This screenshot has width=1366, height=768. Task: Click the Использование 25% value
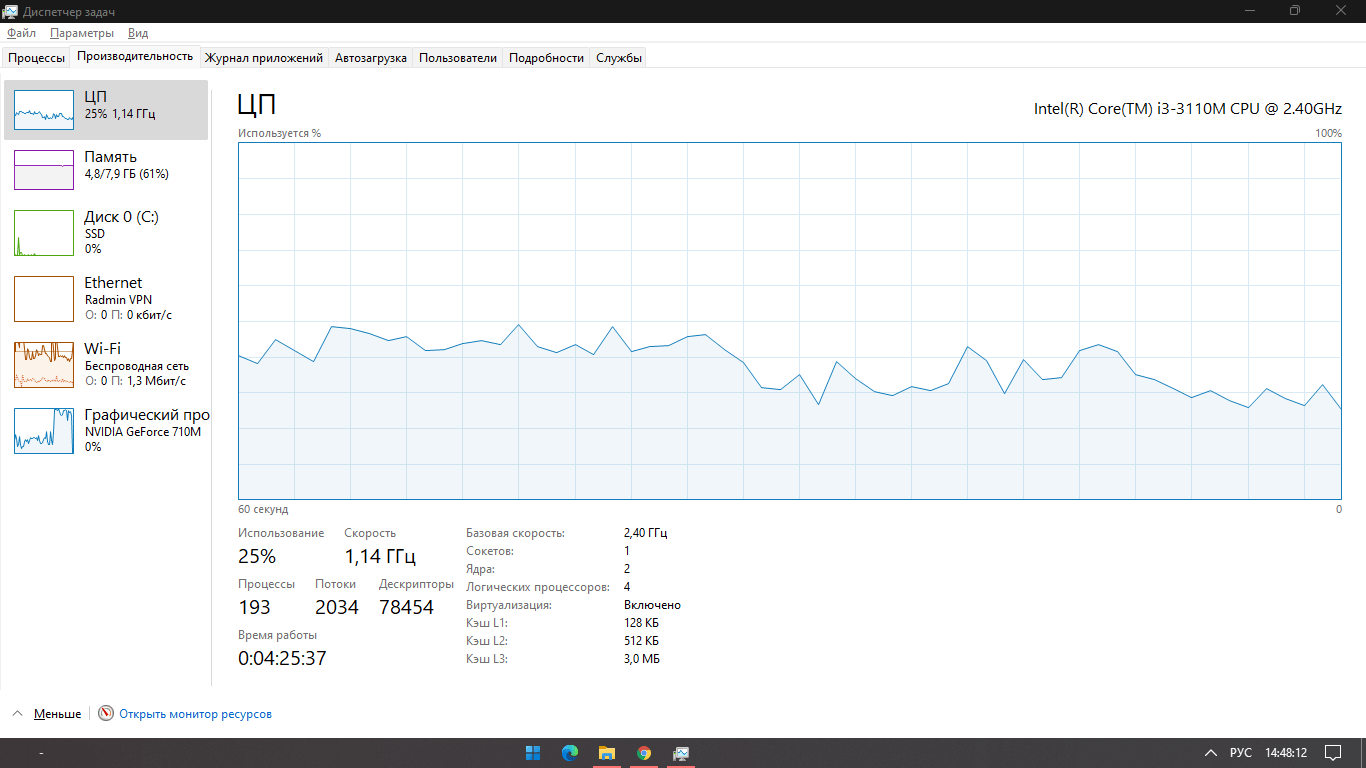(x=257, y=556)
